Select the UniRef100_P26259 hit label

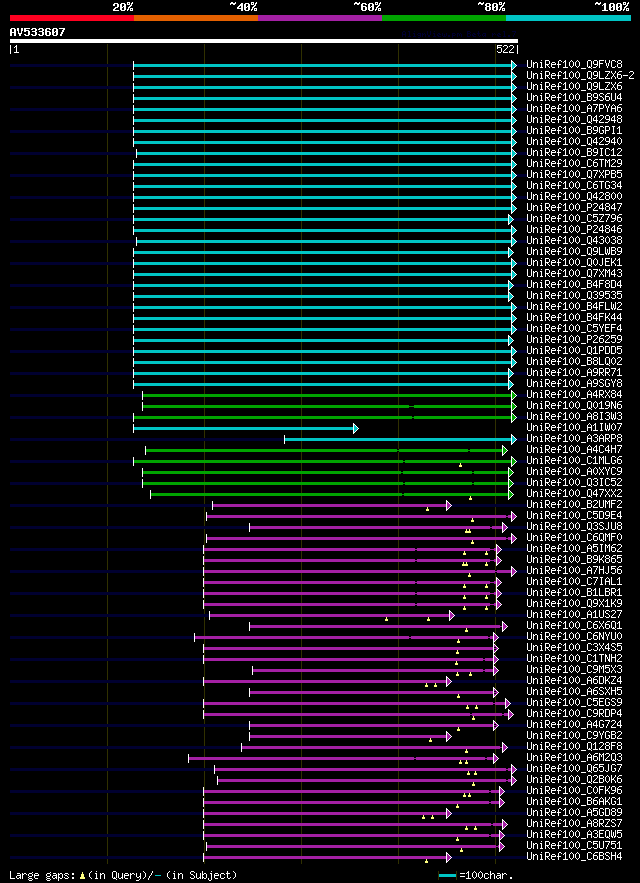coord(575,340)
